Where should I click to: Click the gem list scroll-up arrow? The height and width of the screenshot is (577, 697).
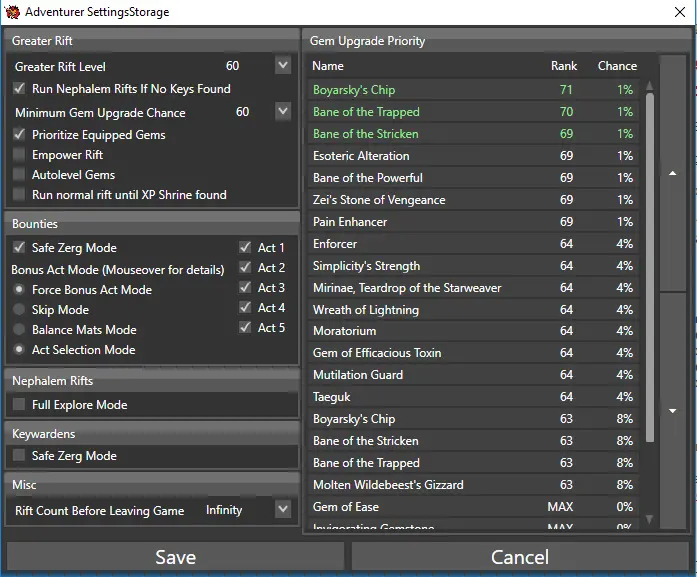point(649,85)
